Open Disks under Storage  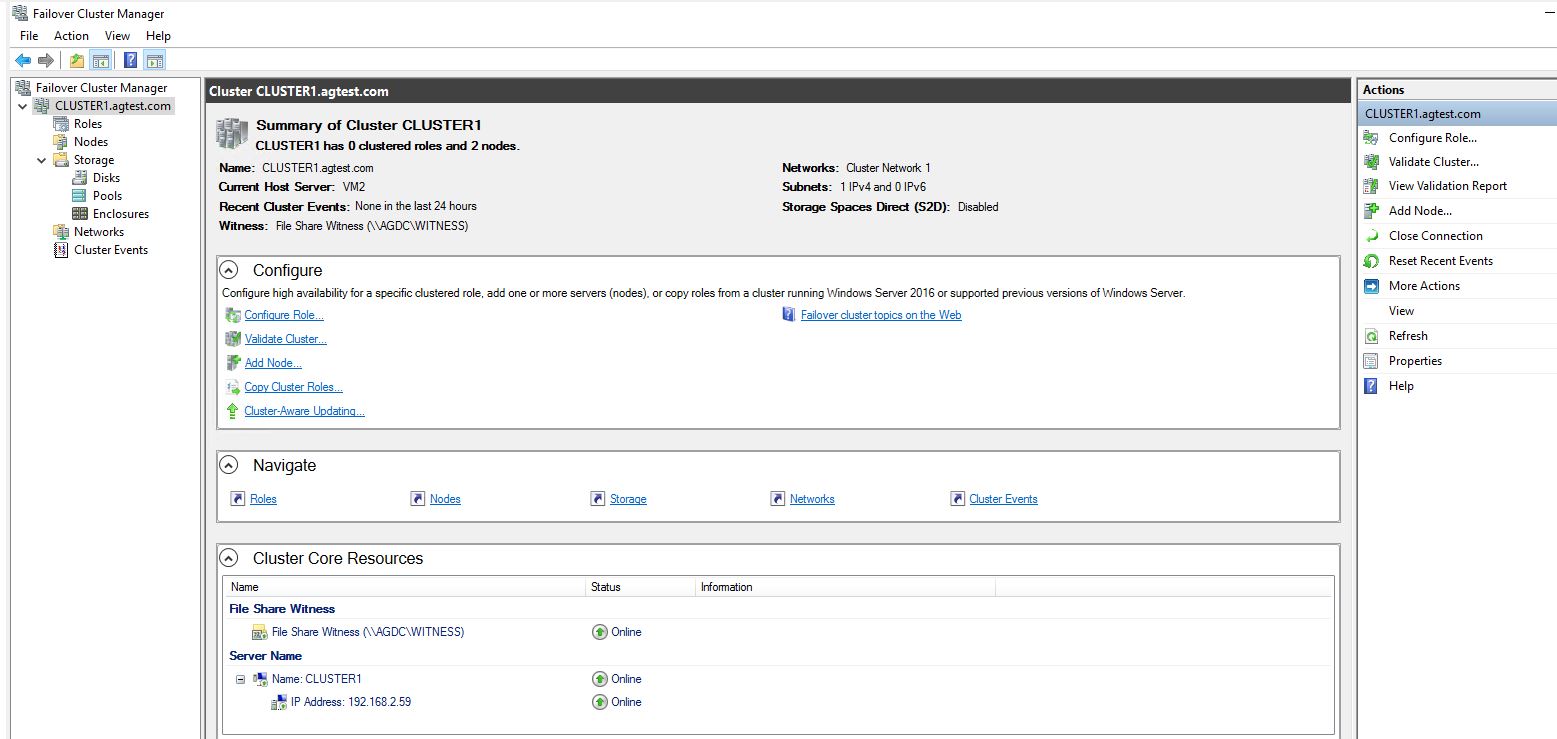click(106, 178)
